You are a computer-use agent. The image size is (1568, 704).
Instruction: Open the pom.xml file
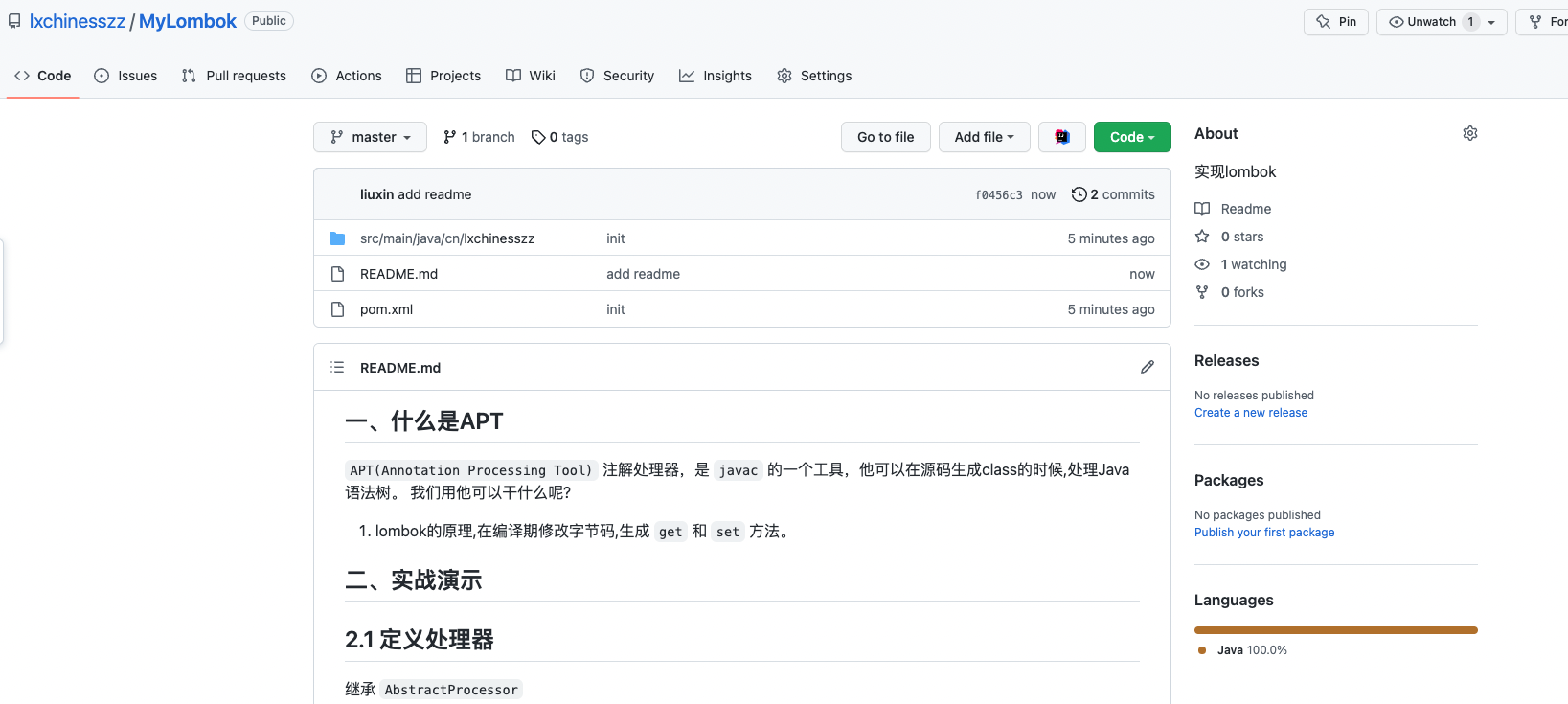pos(386,309)
